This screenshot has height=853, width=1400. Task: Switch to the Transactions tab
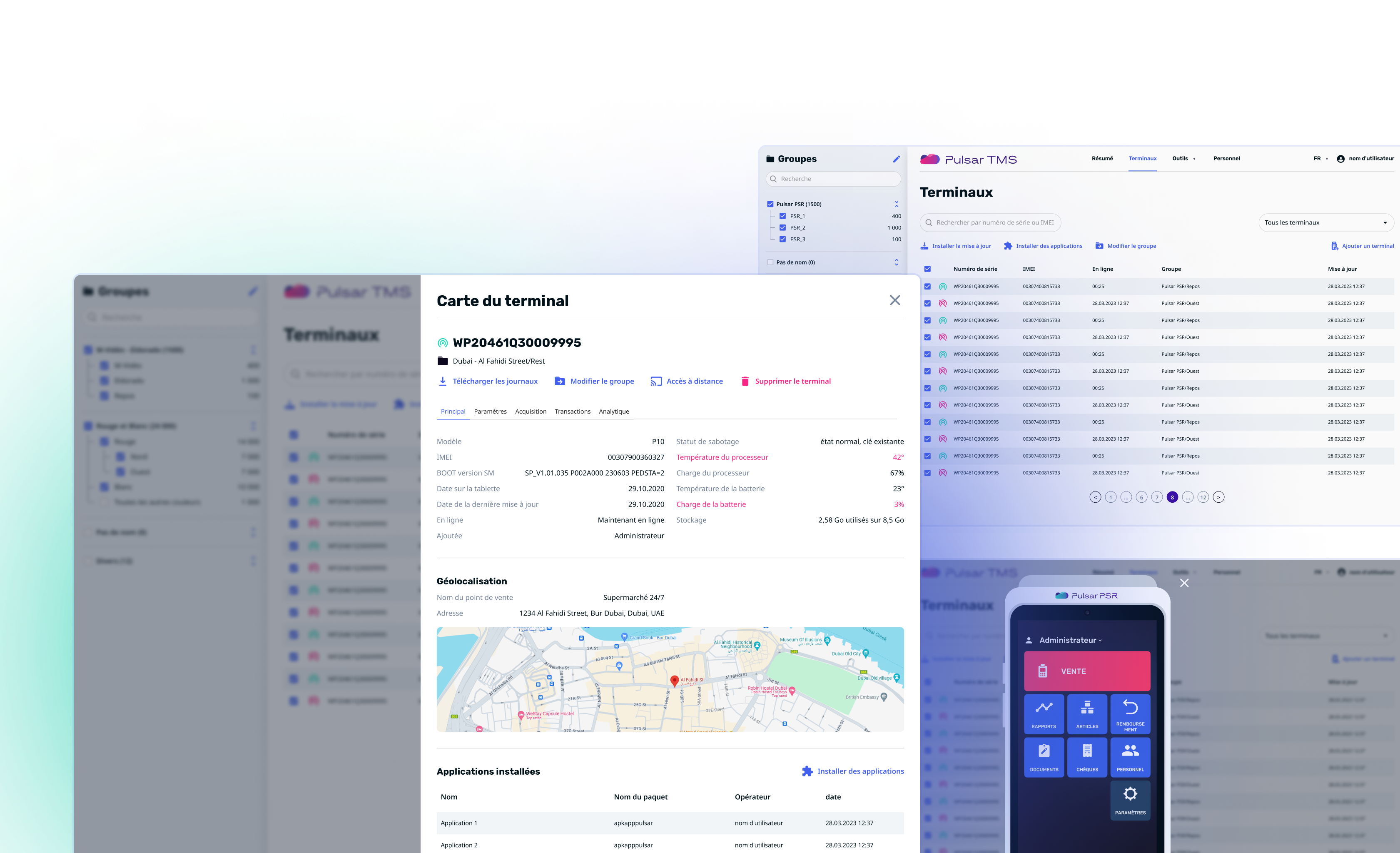click(572, 412)
